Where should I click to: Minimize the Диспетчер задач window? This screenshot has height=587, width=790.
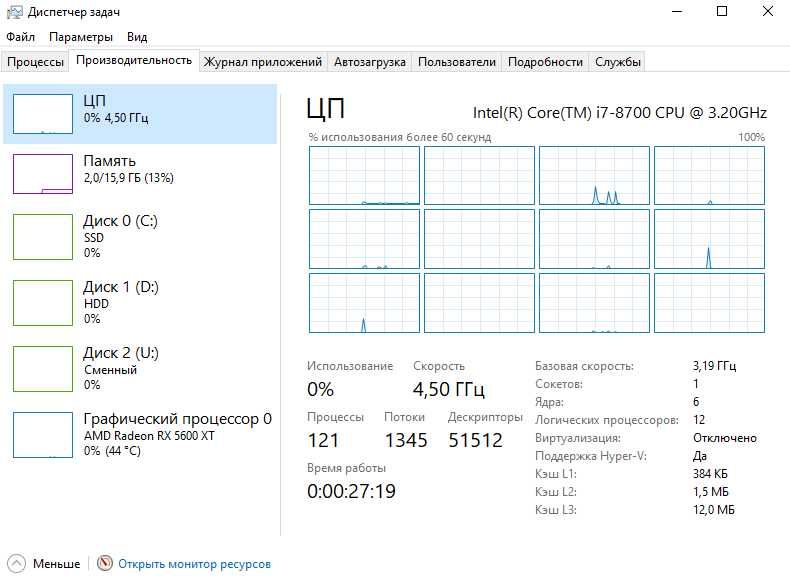[x=677, y=11]
